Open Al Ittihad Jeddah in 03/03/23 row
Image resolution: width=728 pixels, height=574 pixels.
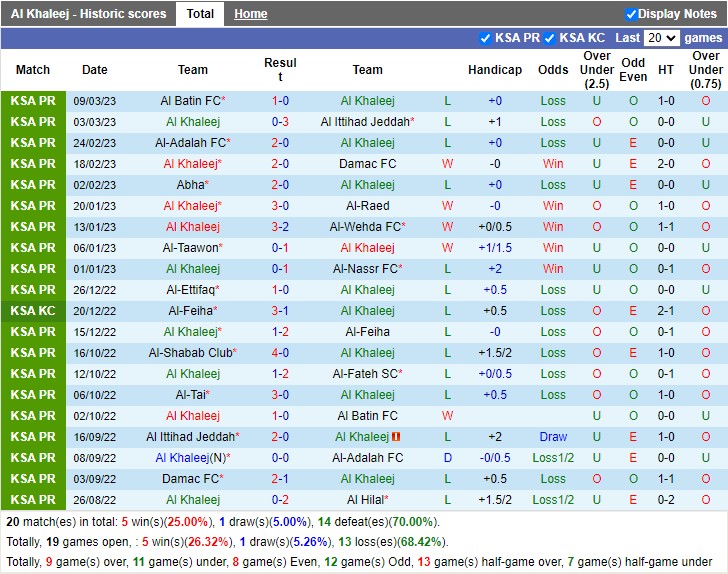point(367,122)
